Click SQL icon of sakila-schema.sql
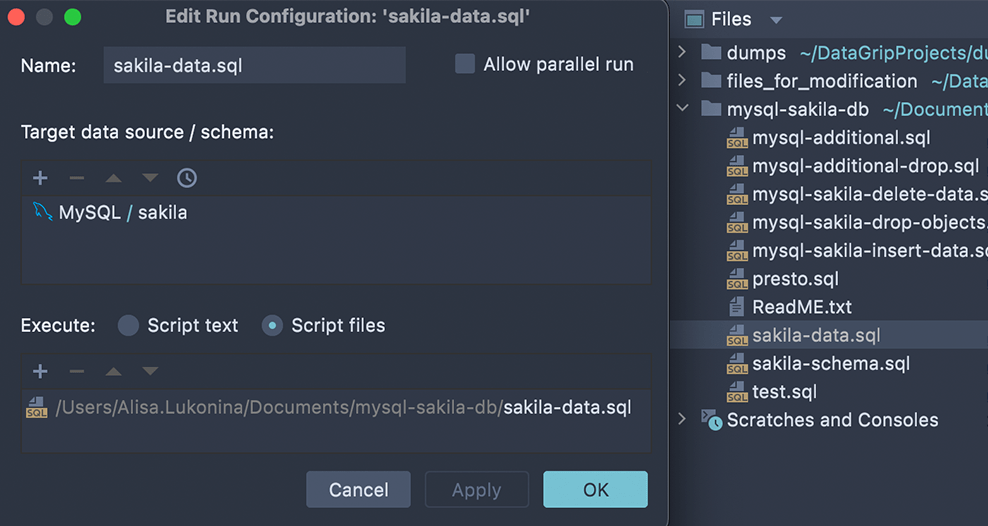 pyautogui.click(x=737, y=363)
